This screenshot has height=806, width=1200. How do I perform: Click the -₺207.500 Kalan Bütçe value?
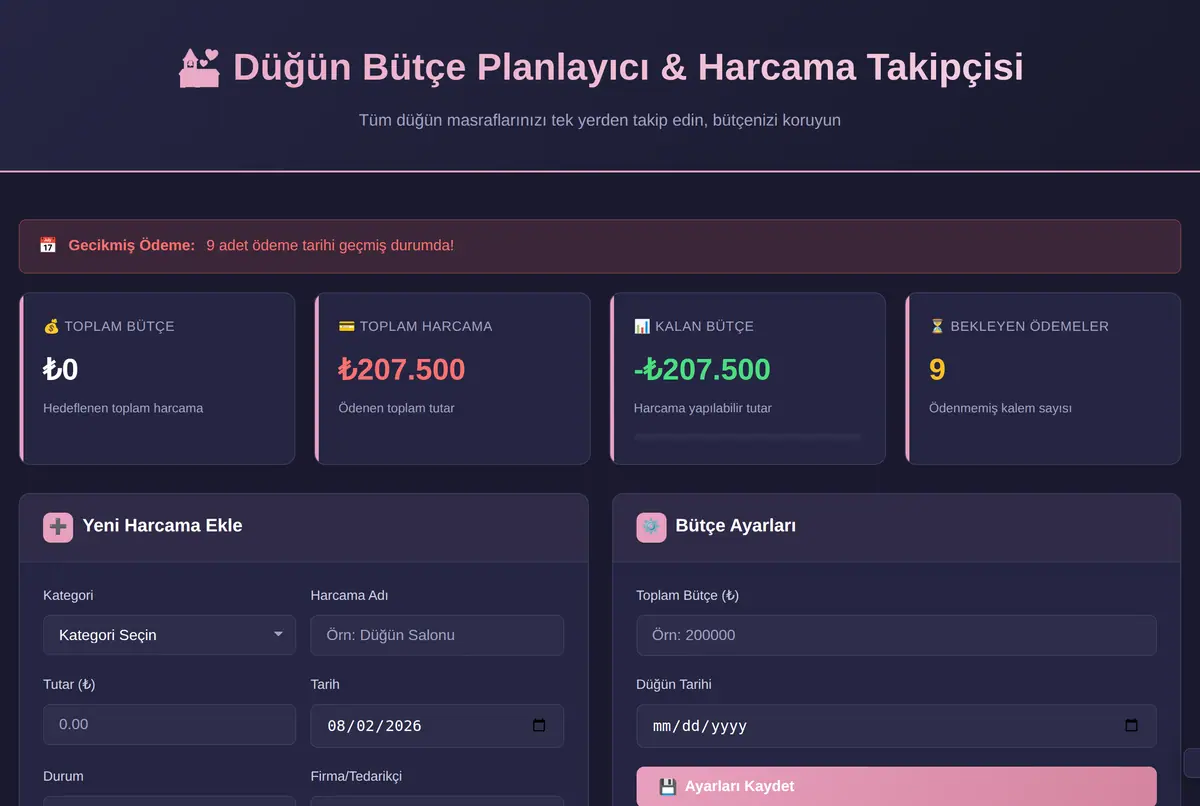click(702, 370)
